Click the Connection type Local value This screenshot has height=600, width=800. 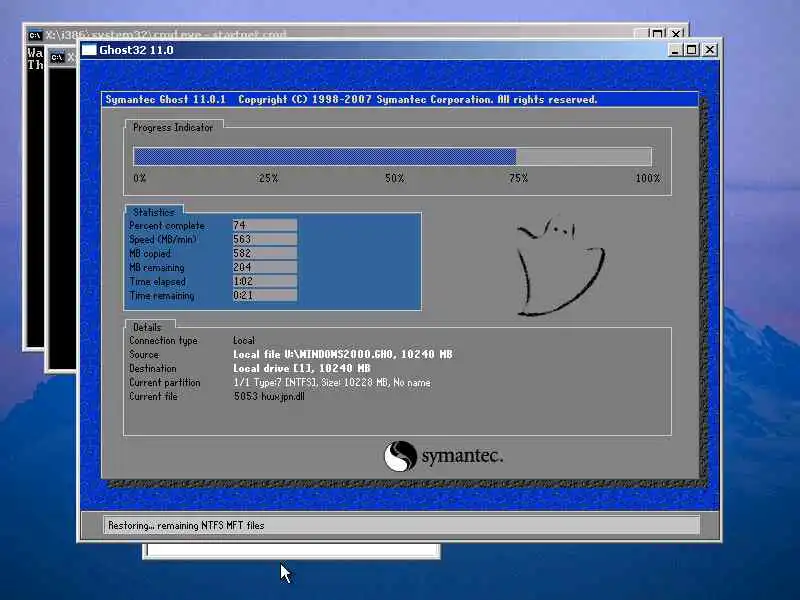(x=244, y=340)
